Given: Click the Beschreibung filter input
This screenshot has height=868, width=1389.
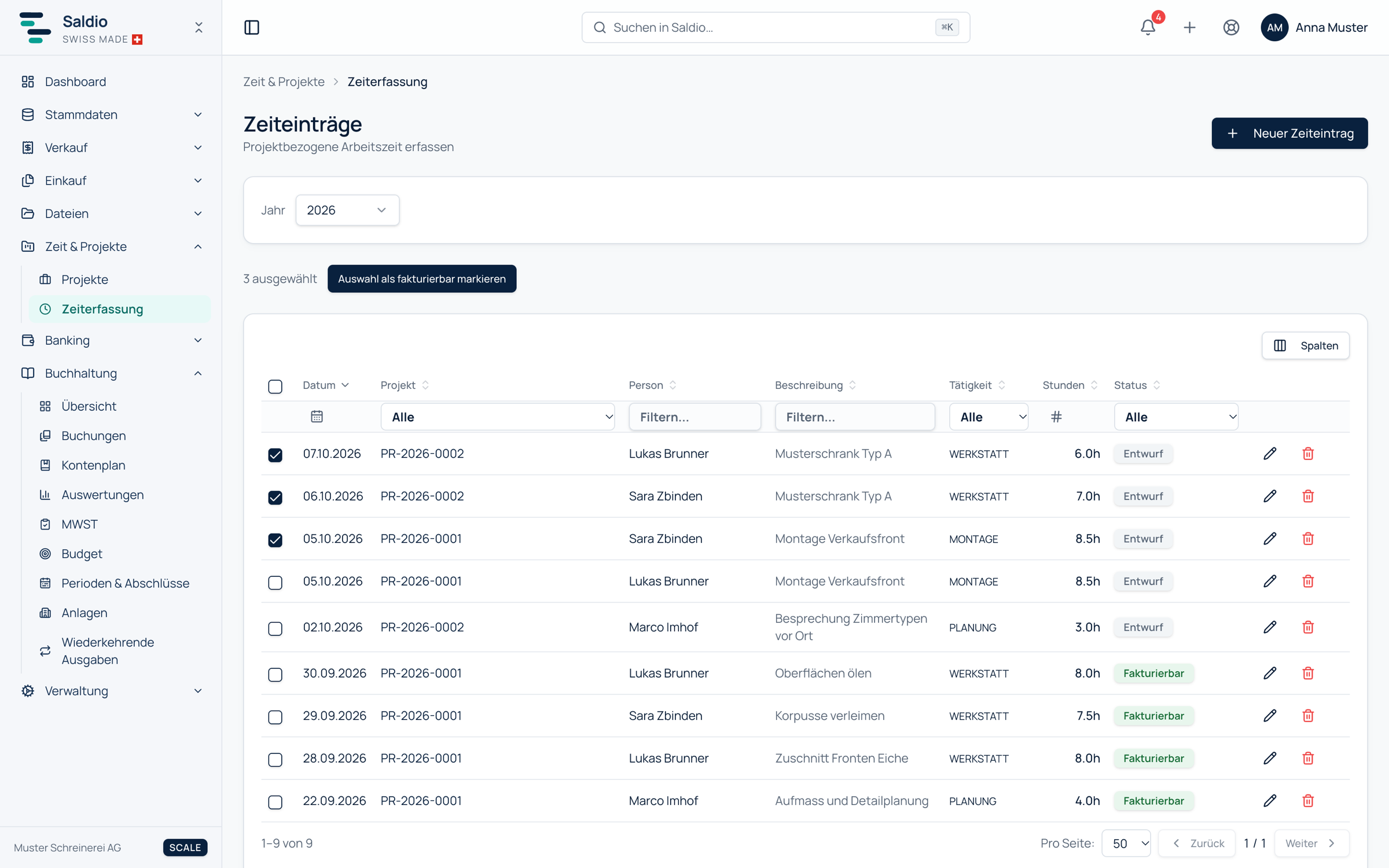Looking at the screenshot, I should click(x=855, y=417).
